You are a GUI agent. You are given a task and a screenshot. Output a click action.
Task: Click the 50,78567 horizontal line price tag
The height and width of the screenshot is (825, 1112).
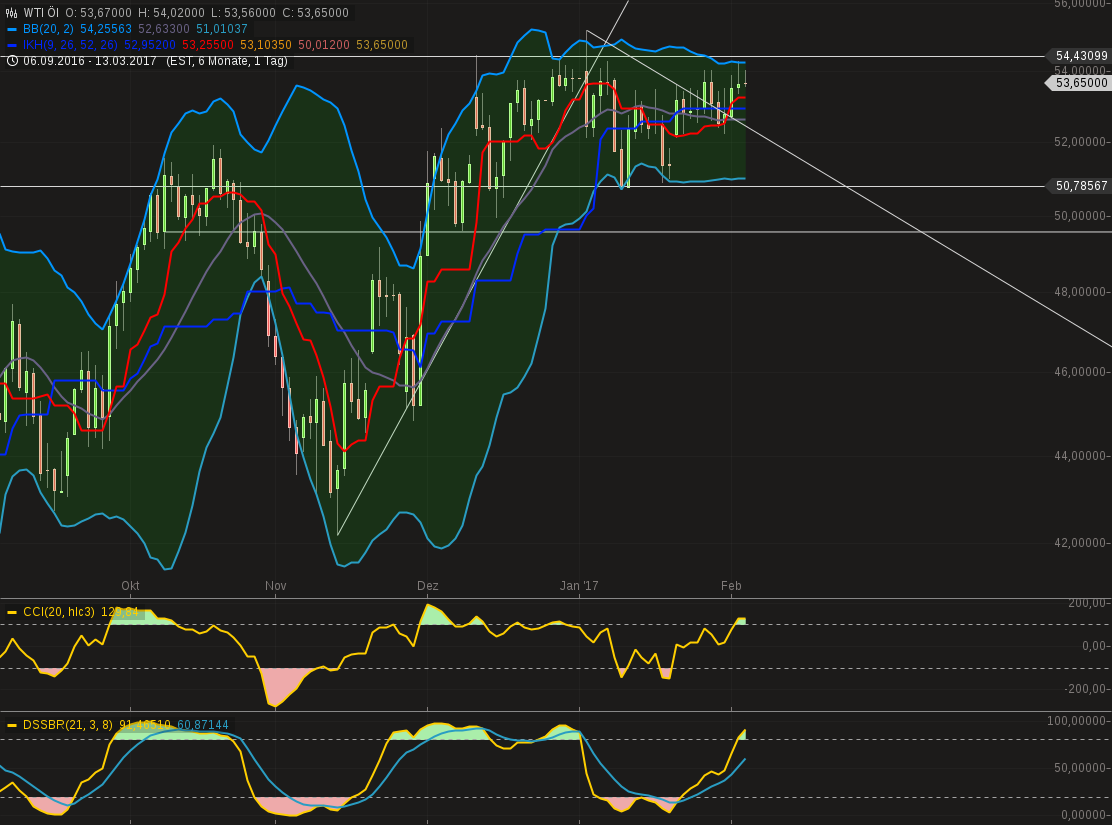click(1081, 186)
